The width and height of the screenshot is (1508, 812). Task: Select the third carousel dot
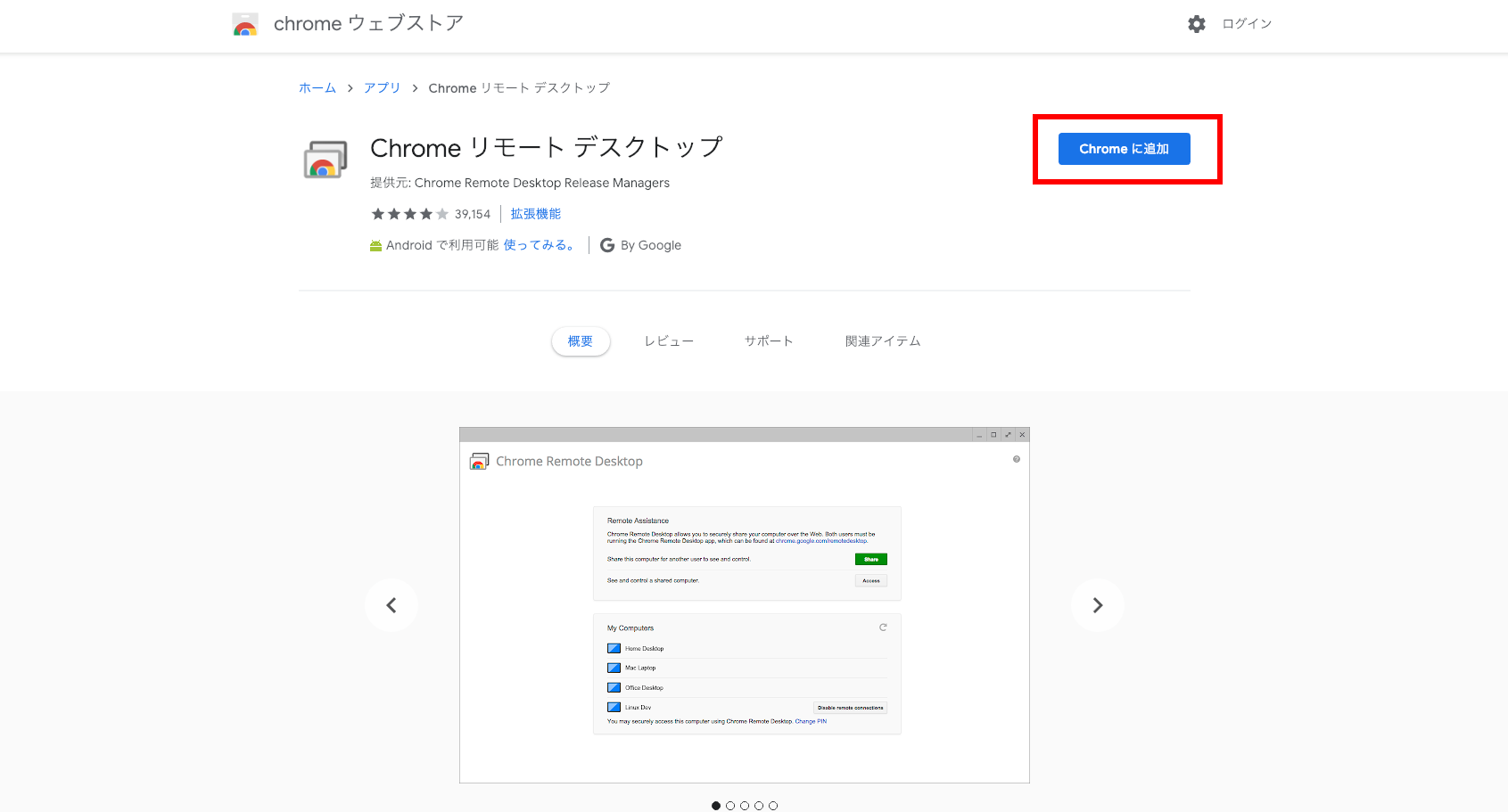(x=745, y=806)
